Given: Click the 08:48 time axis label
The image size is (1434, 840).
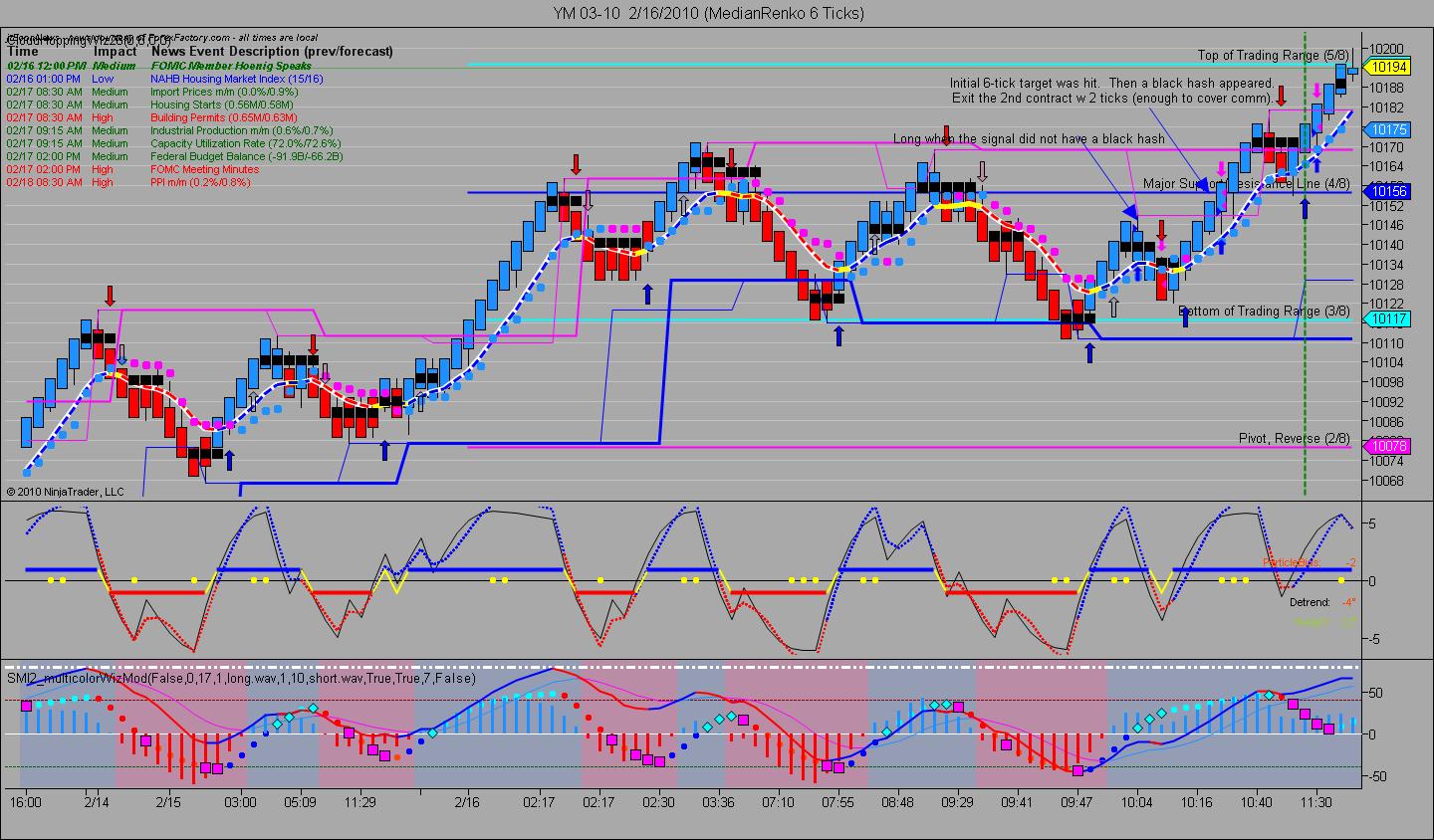Looking at the screenshot, I should (x=897, y=802).
